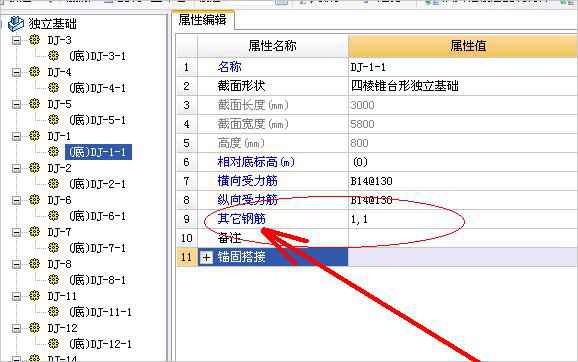Click the gear icon beside DJ-4

click(34, 72)
